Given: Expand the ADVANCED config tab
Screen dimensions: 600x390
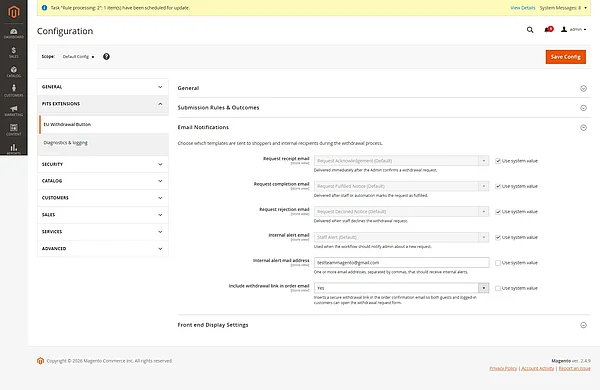Looking at the screenshot, I should pos(103,248).
